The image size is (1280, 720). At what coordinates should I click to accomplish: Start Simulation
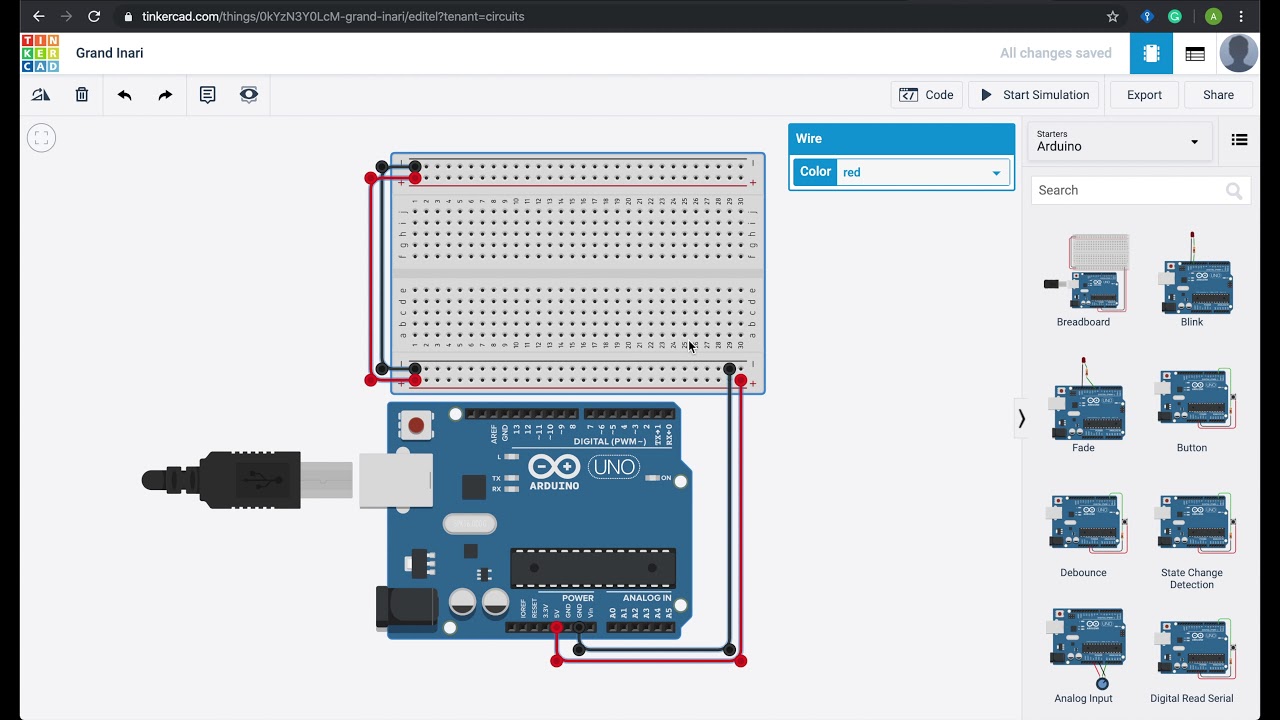point(1034,95)
